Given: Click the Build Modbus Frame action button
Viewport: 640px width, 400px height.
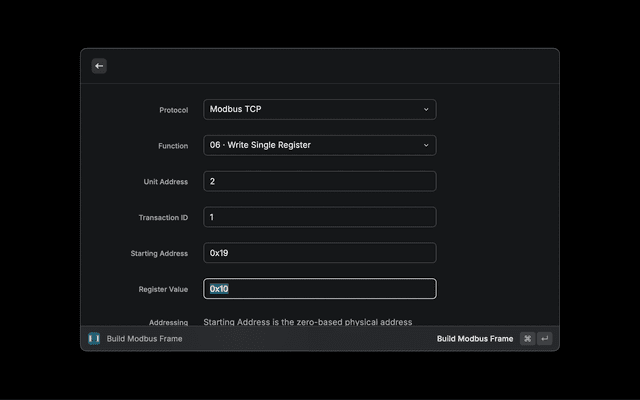Looking at the screenshot, I should point(475,339).
